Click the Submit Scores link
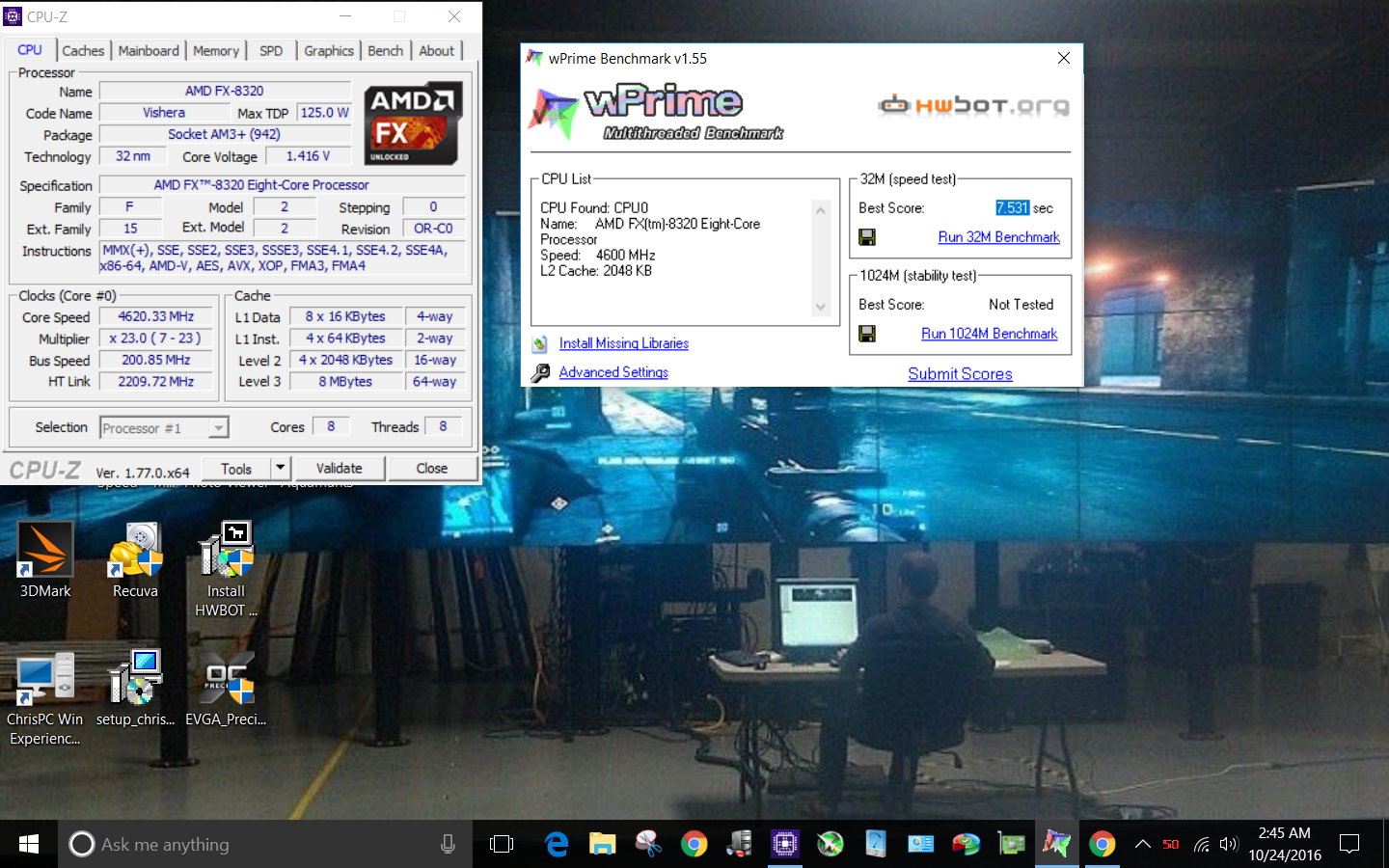The width and height of the screenshot is (1389, 868). (961, 374)
